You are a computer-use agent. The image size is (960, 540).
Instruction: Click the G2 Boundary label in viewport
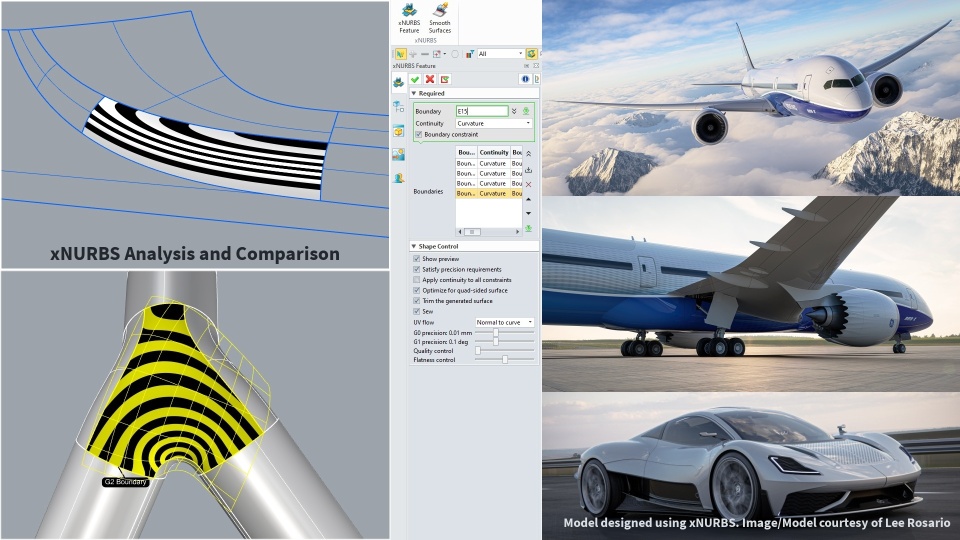pyautogui.click(x=125, y=482)
